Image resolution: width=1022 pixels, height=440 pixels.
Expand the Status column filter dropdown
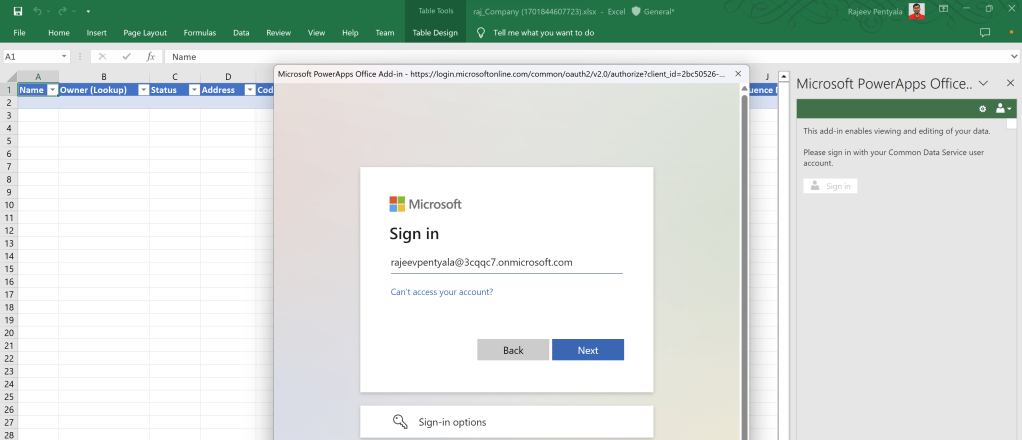pyautogui.click(x=194, y=90)
